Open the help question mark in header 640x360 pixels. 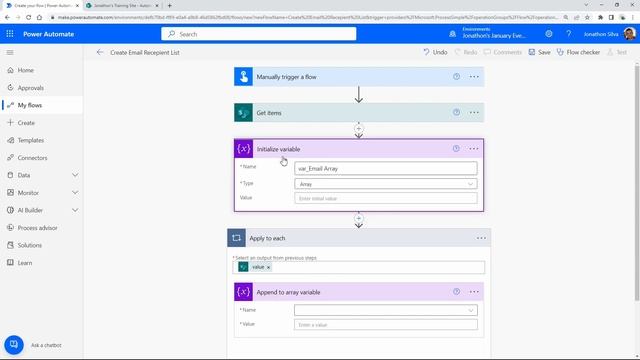(569, 34)
